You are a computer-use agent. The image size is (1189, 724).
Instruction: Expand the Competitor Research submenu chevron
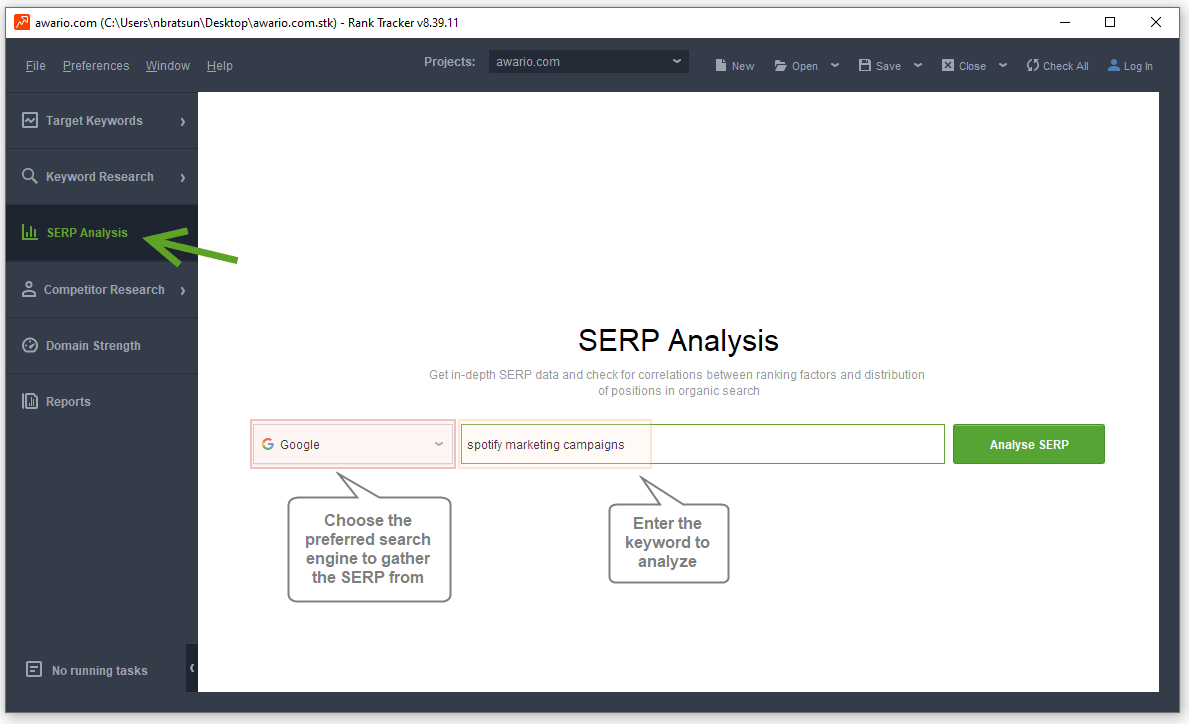click(x=183, y=290)
